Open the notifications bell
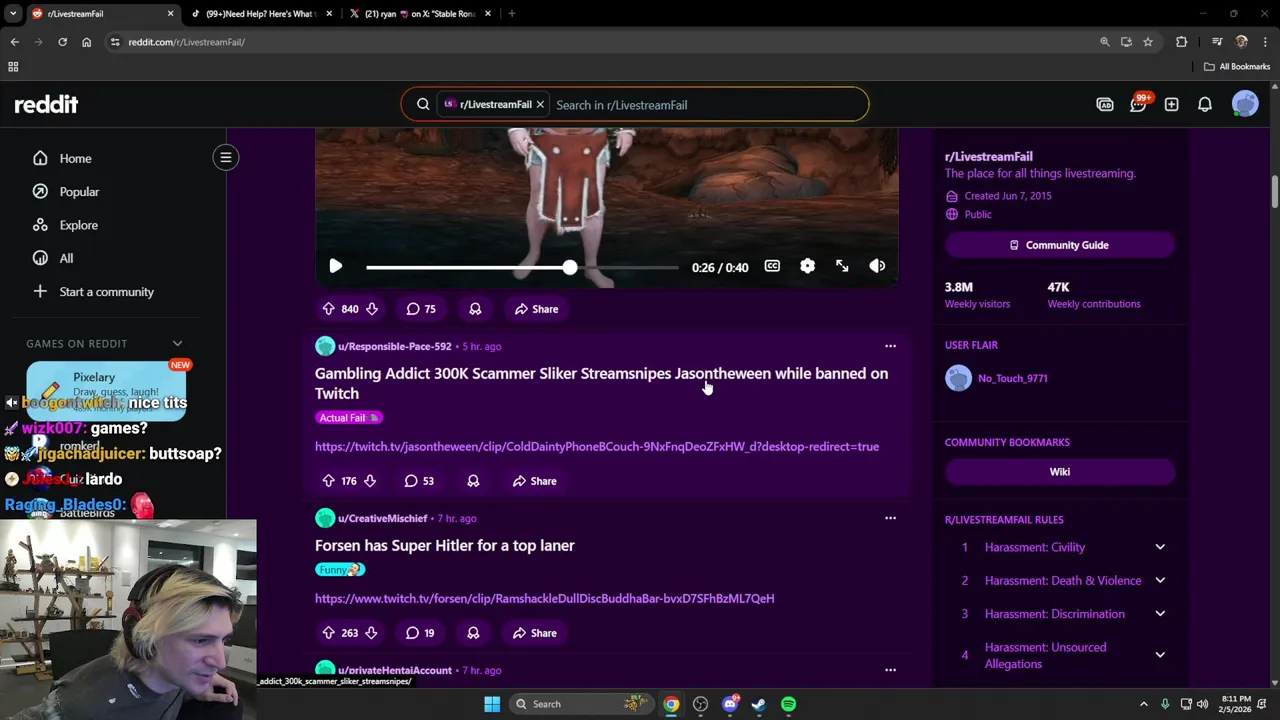 click(x=1205, y=104)
